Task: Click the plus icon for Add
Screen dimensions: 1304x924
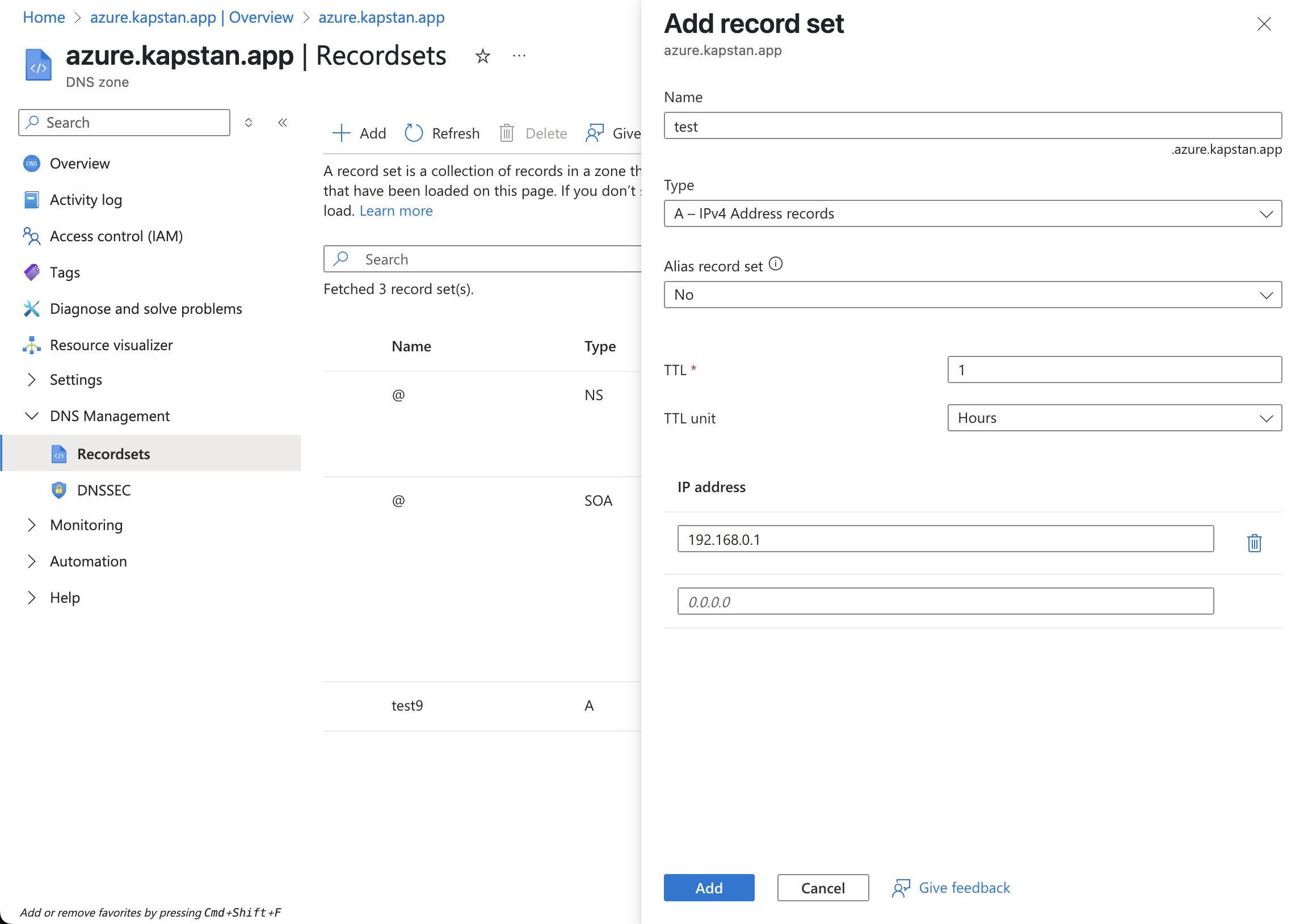Action: [x=341, y=133]
